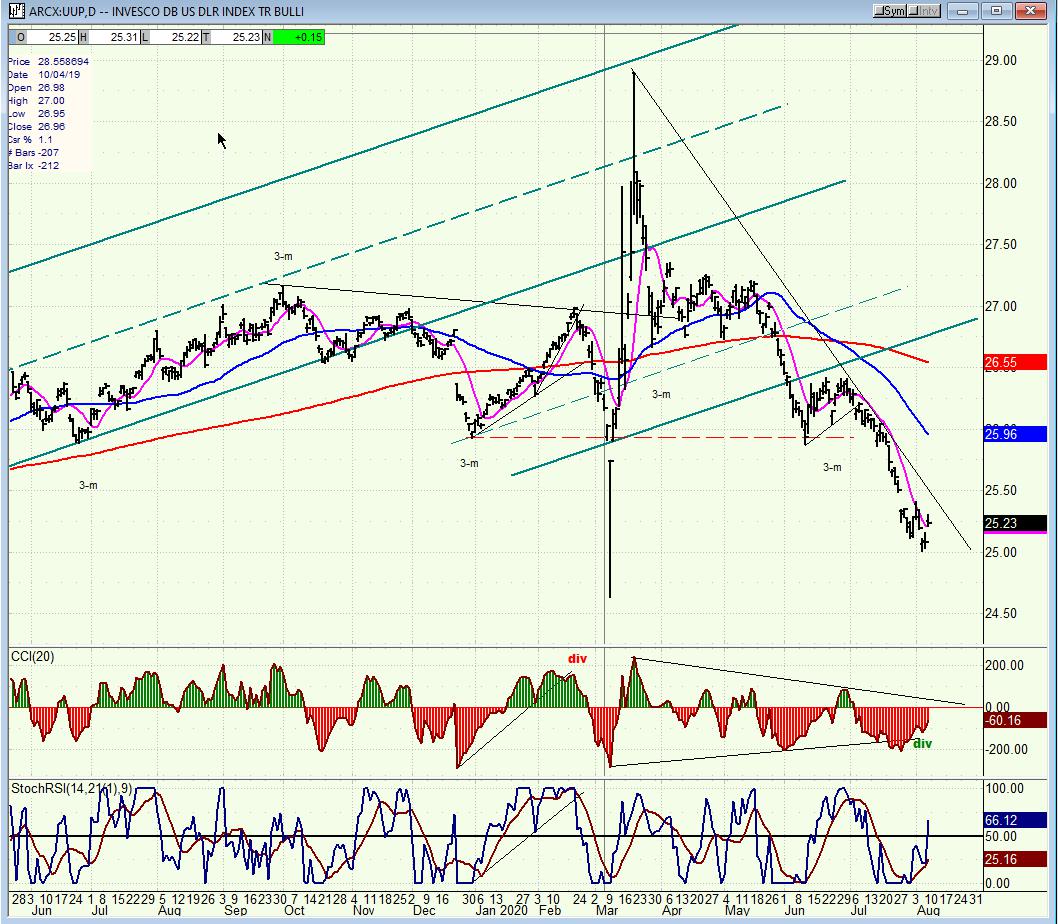Viewport: 1058px width, 924px height.
Task: Click the last trade field showing 25.23
Action: tap(237, 37)
